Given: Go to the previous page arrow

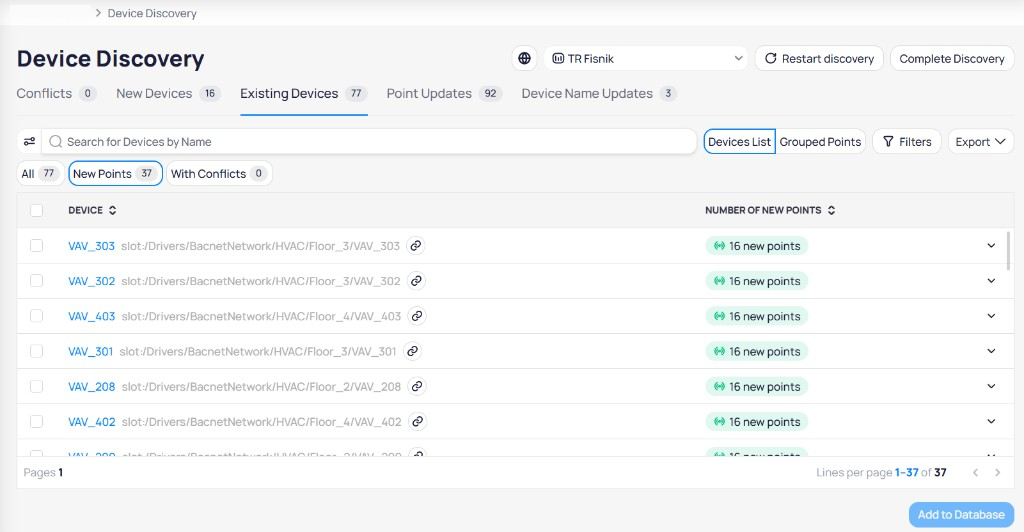Looking at the screenshot, I should 975,473.
